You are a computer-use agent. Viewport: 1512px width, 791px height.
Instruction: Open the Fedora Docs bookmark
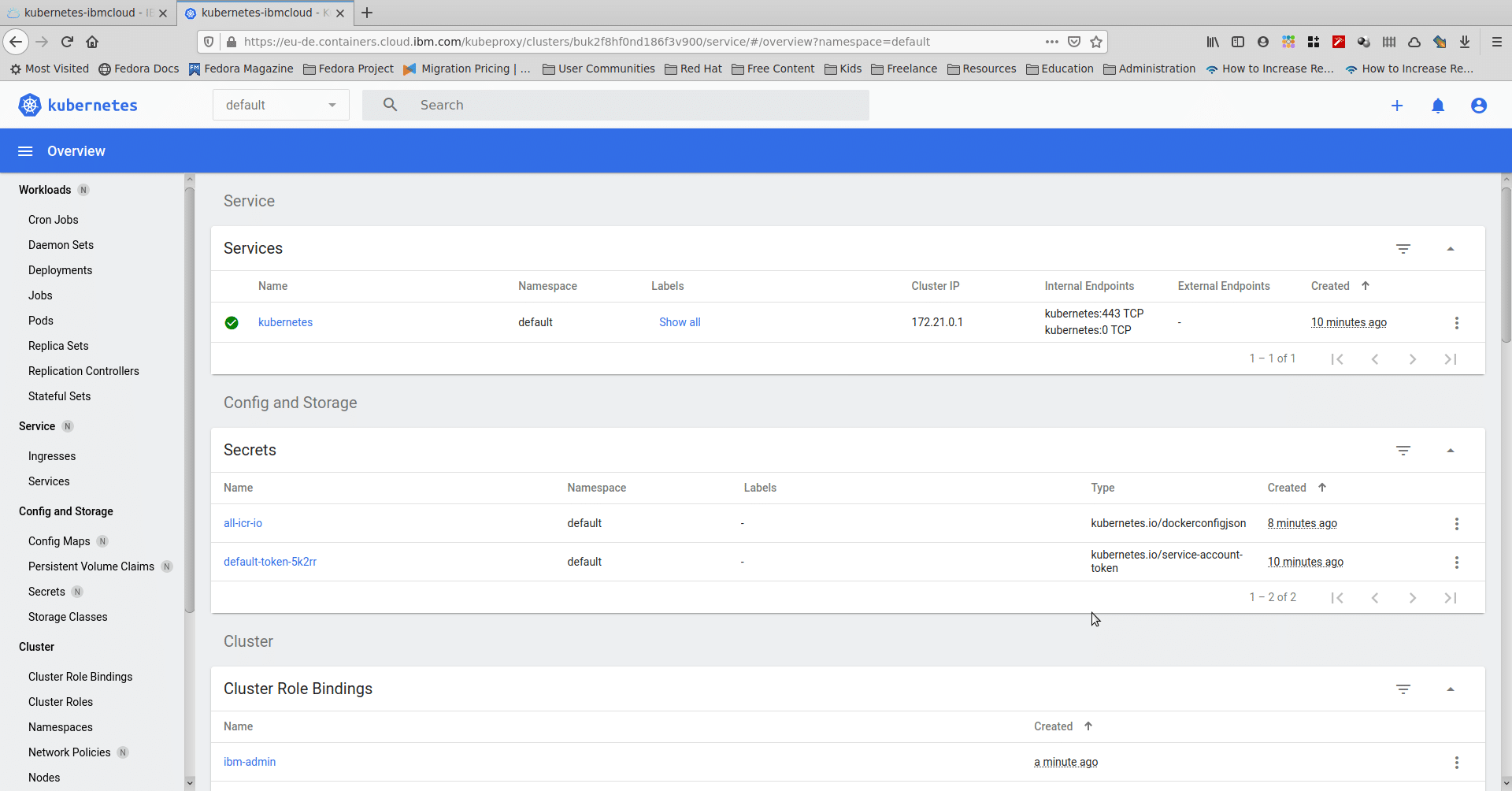[x=139, y=69]
